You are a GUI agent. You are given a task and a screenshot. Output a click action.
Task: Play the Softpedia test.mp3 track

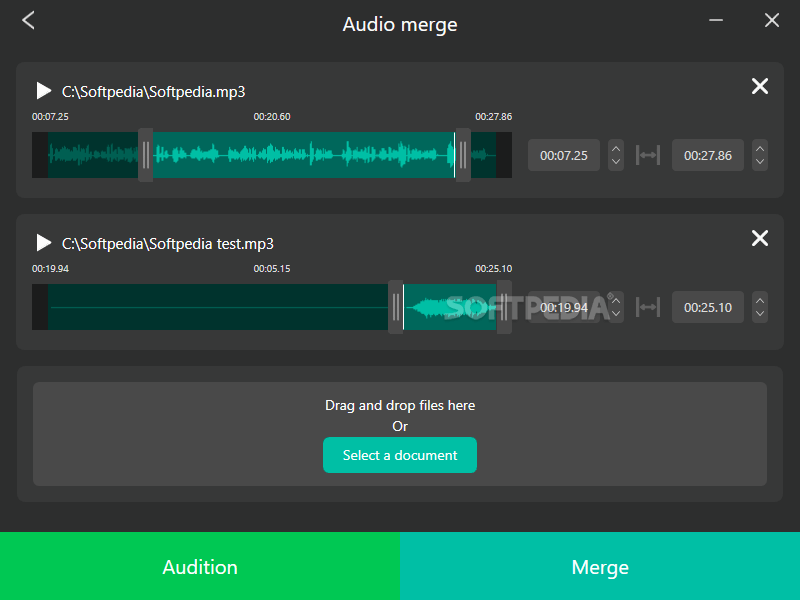click(44, 243)
